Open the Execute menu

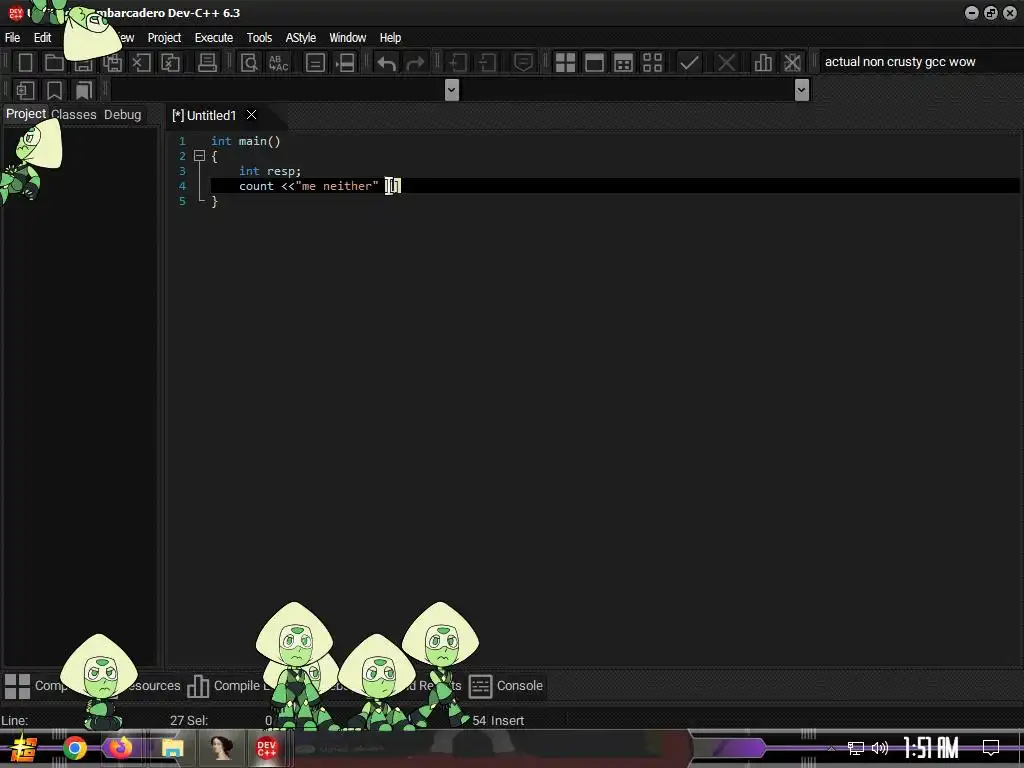click(214, 38)
